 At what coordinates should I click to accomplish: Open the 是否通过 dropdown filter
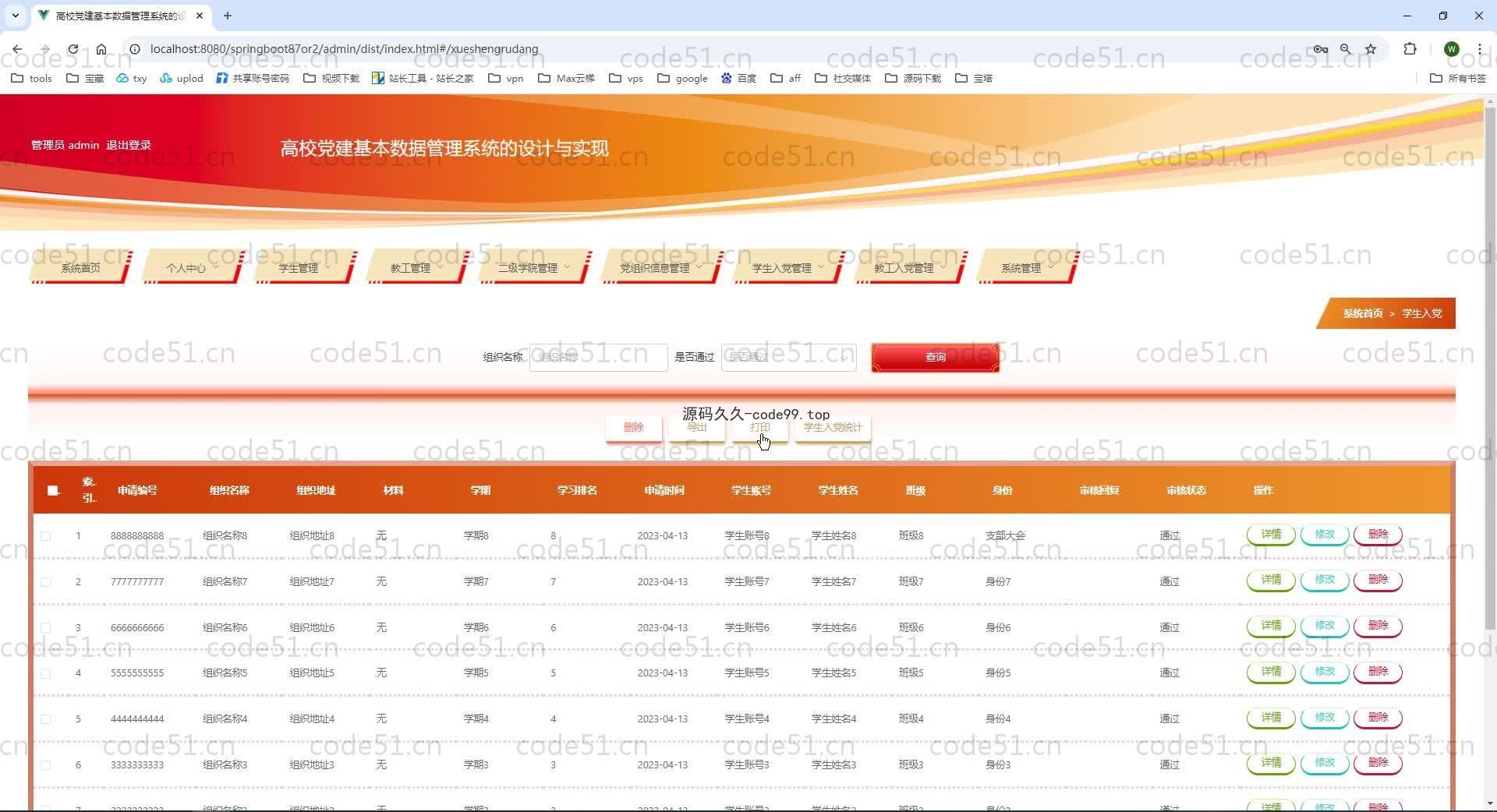coord(788,357)
